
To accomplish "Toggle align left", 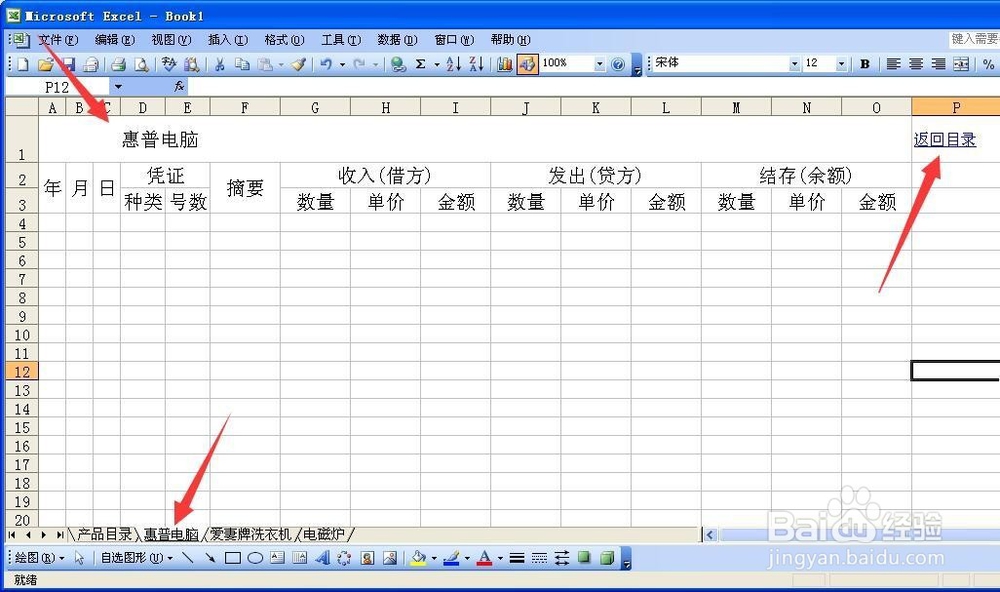I will point(893,64).
